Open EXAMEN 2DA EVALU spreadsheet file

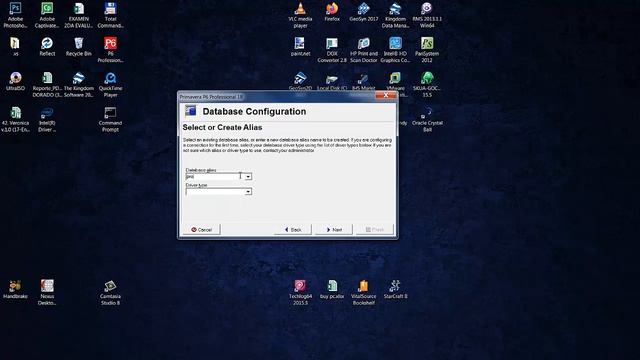(79, 15)
